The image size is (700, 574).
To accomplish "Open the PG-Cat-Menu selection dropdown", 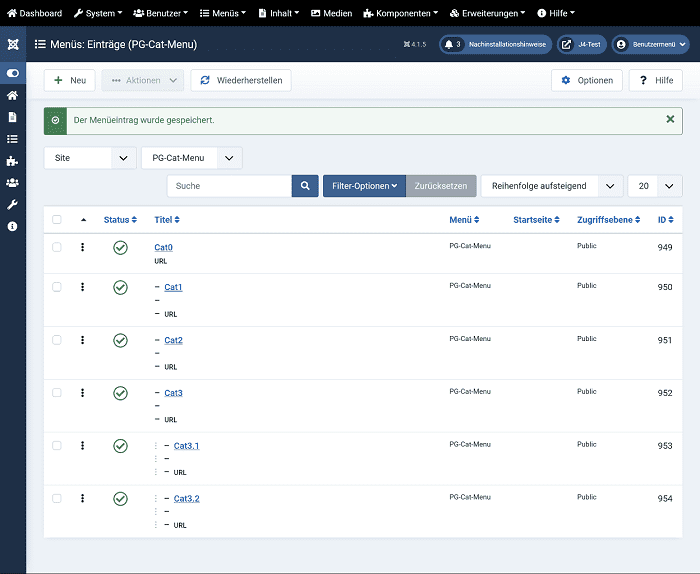I will point(191,158).
